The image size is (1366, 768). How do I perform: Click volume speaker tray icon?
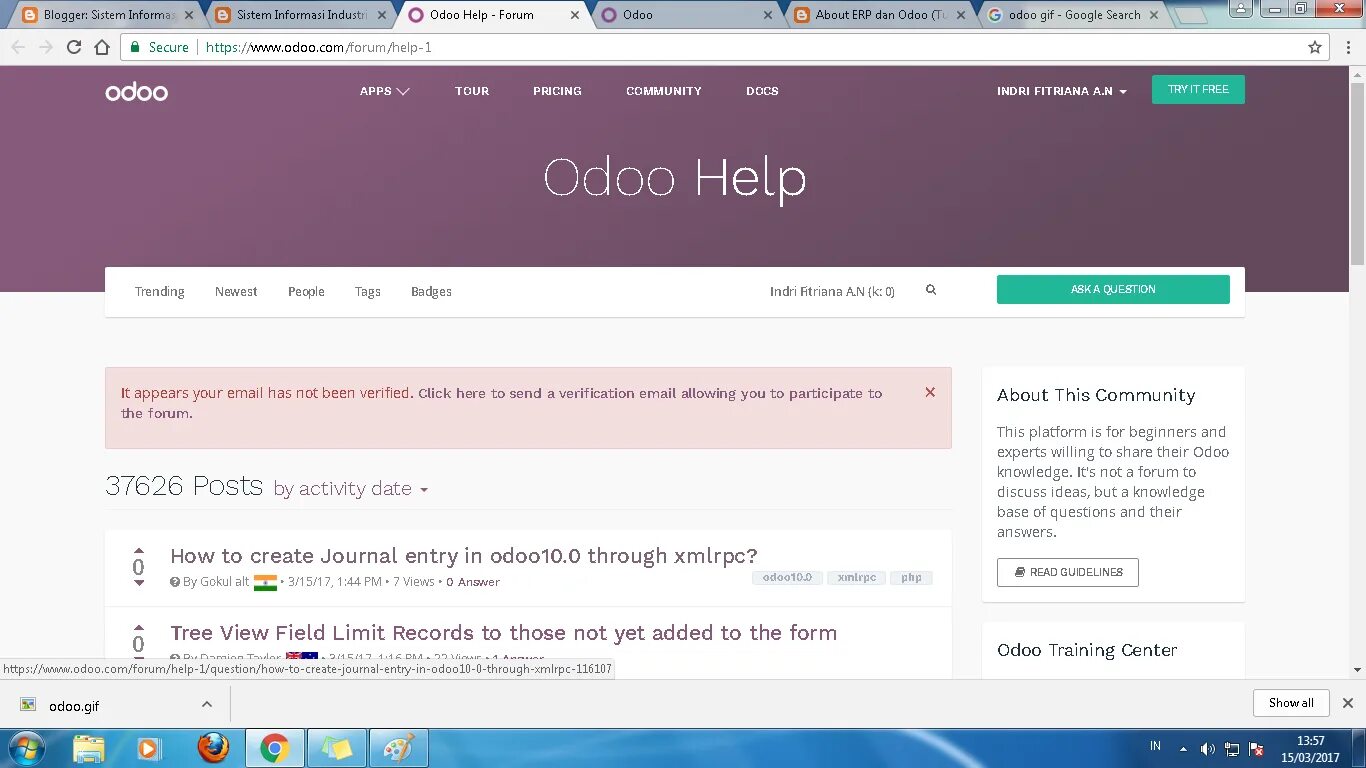(x=1207, y=749)
